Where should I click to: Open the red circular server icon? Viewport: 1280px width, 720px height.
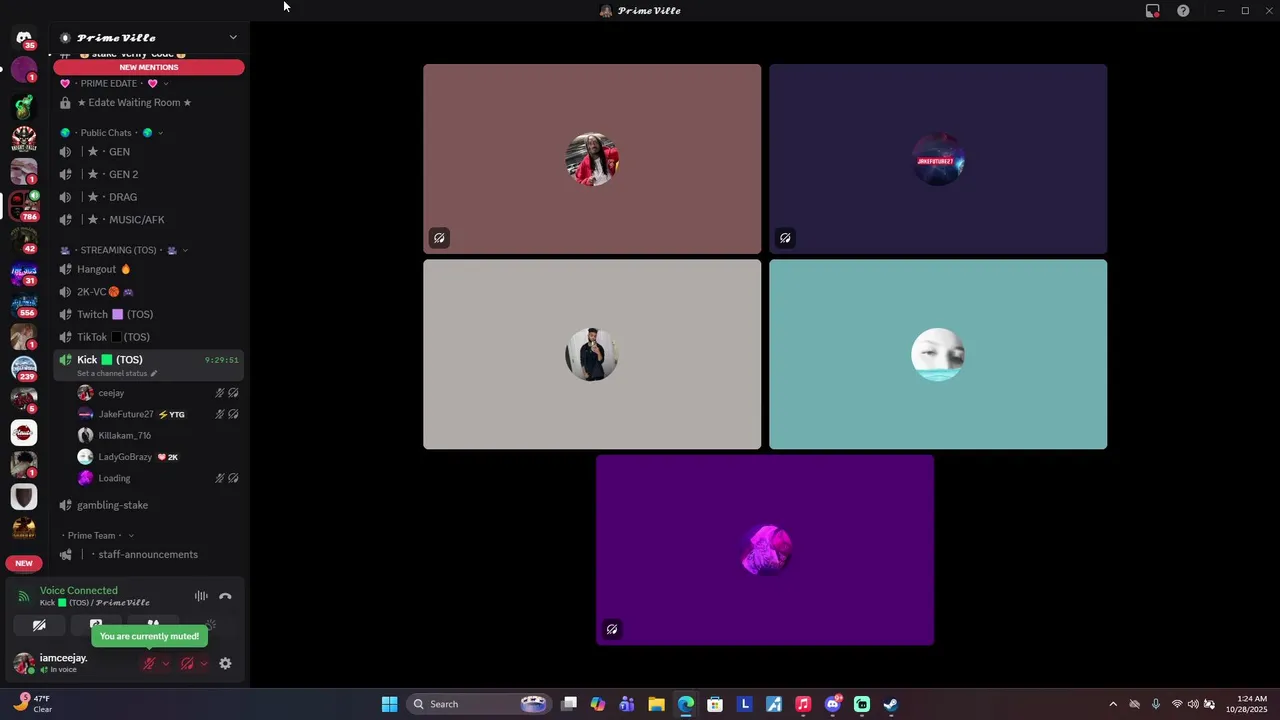click(x=24, y=432)
